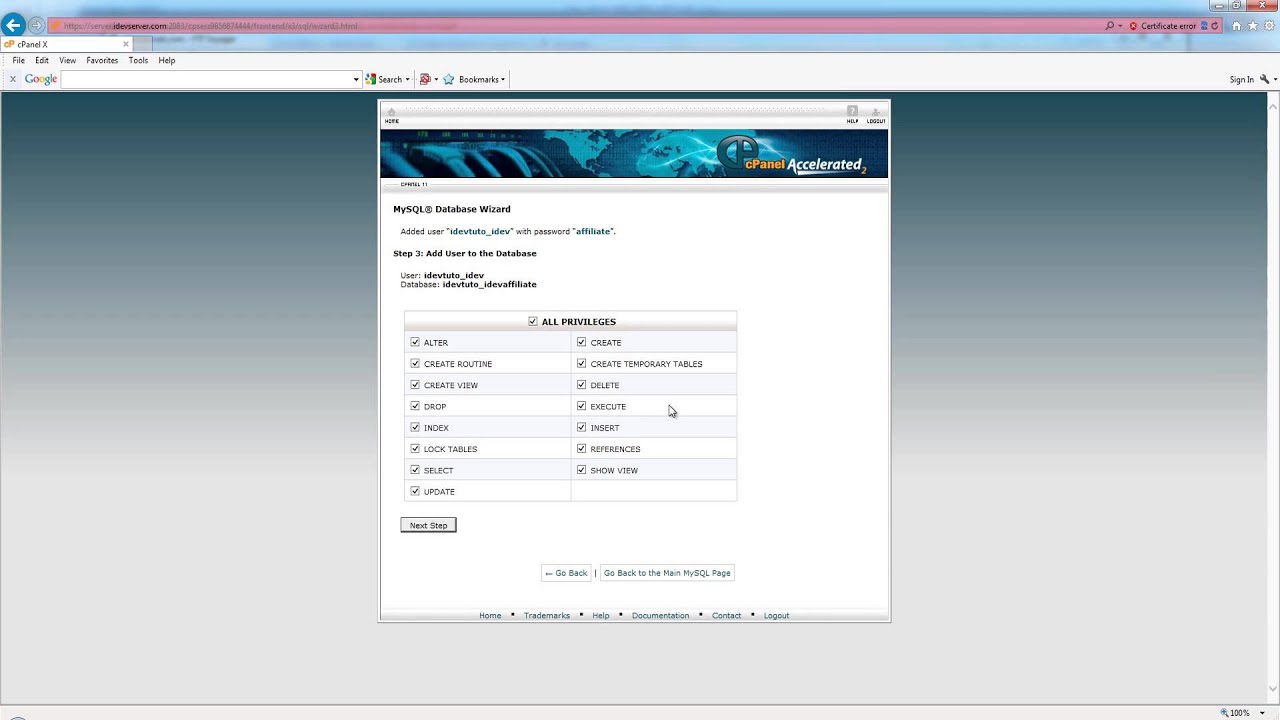Uncheck the ALTER privilege
The image size is (1280, 720).
coord(415,342)
